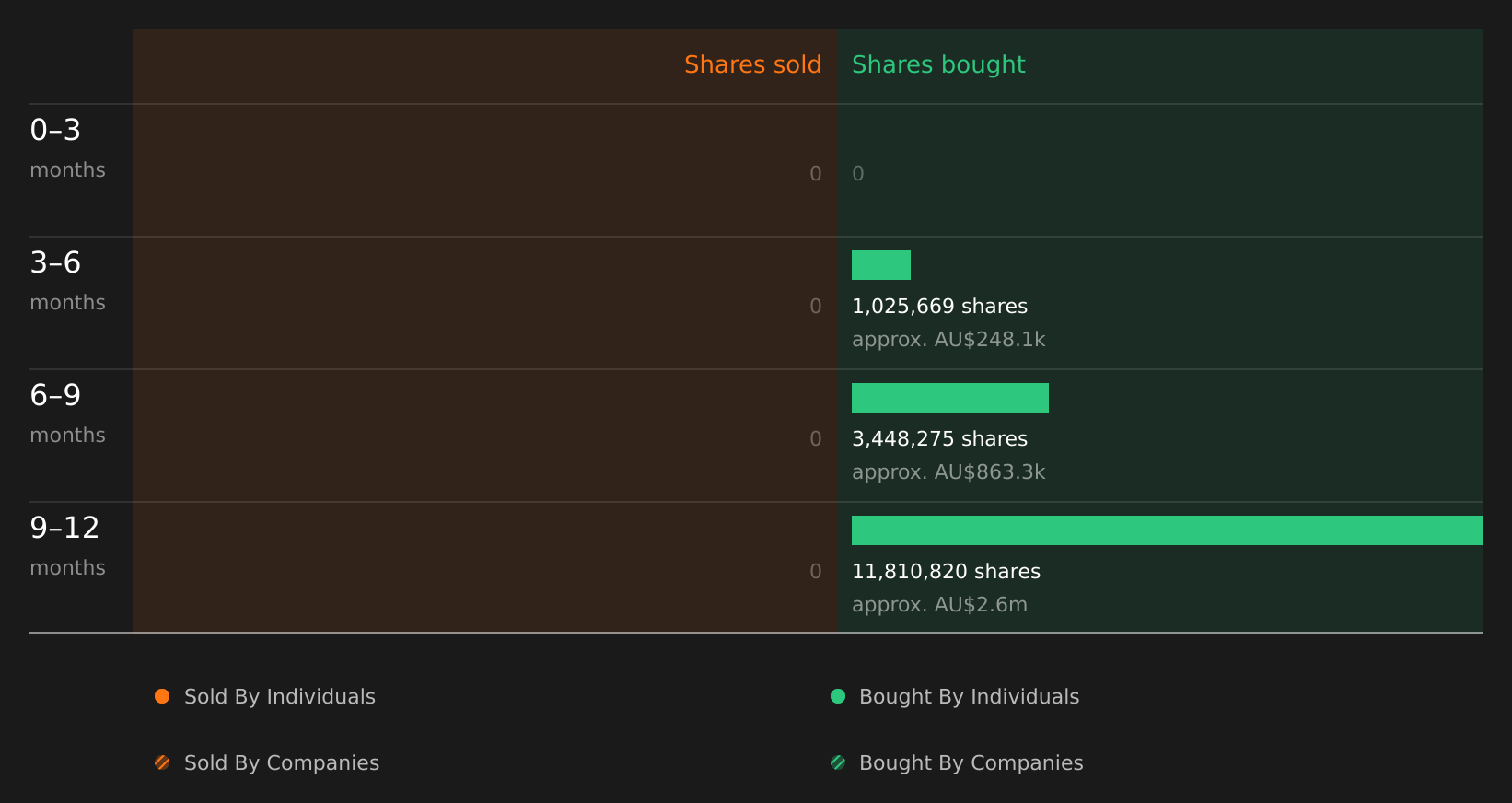The height and width of the screenshot is (803, 1512).
Task: Click the striped Sold By Companies legend icon
Action: coord(162,762)
